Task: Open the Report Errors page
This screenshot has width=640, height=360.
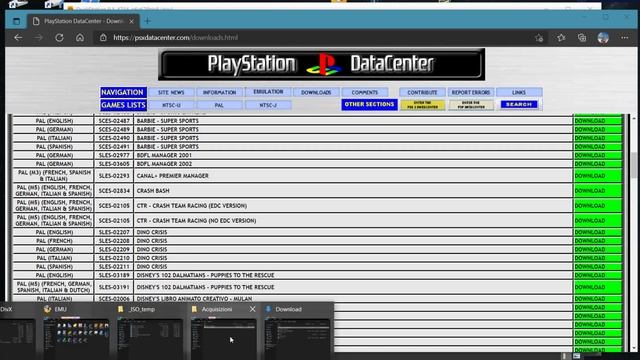Action: pyautogui.click(x=471, y=92)
